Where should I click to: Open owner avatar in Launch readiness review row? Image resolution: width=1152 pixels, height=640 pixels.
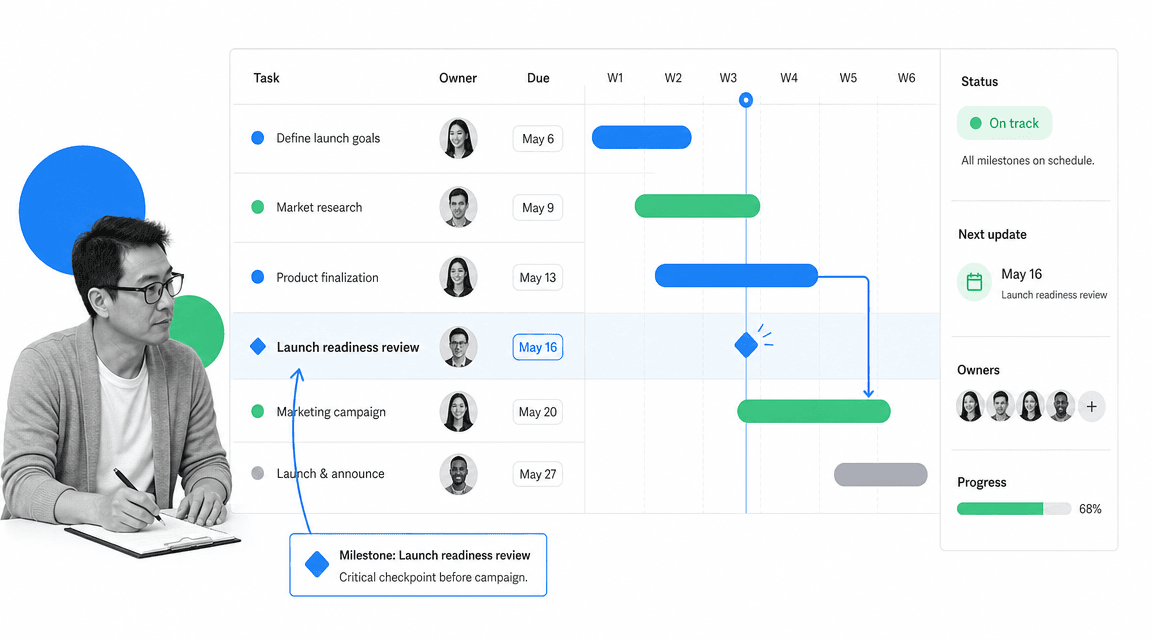[458, 347]
